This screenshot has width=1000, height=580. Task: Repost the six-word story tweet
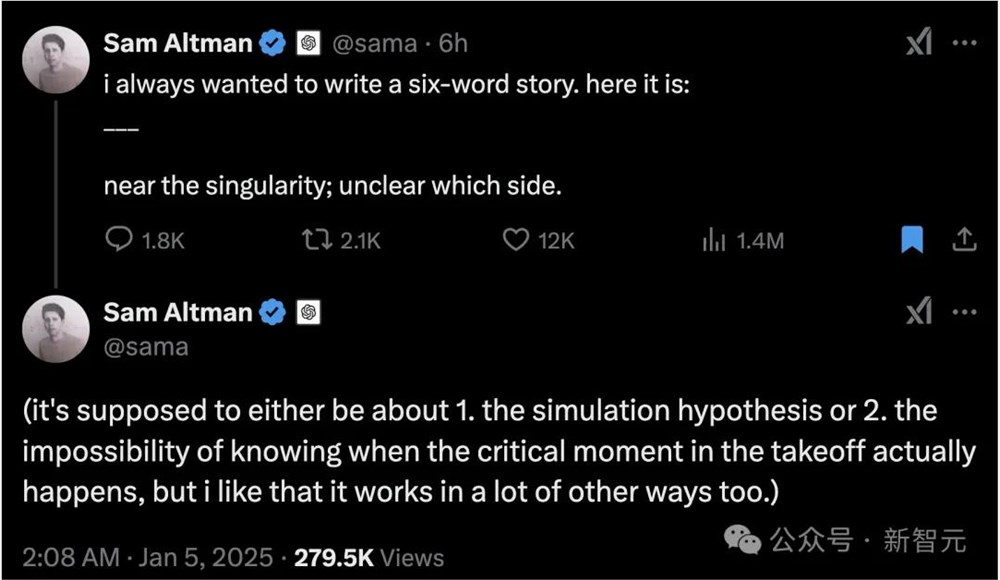click(316, 240)
